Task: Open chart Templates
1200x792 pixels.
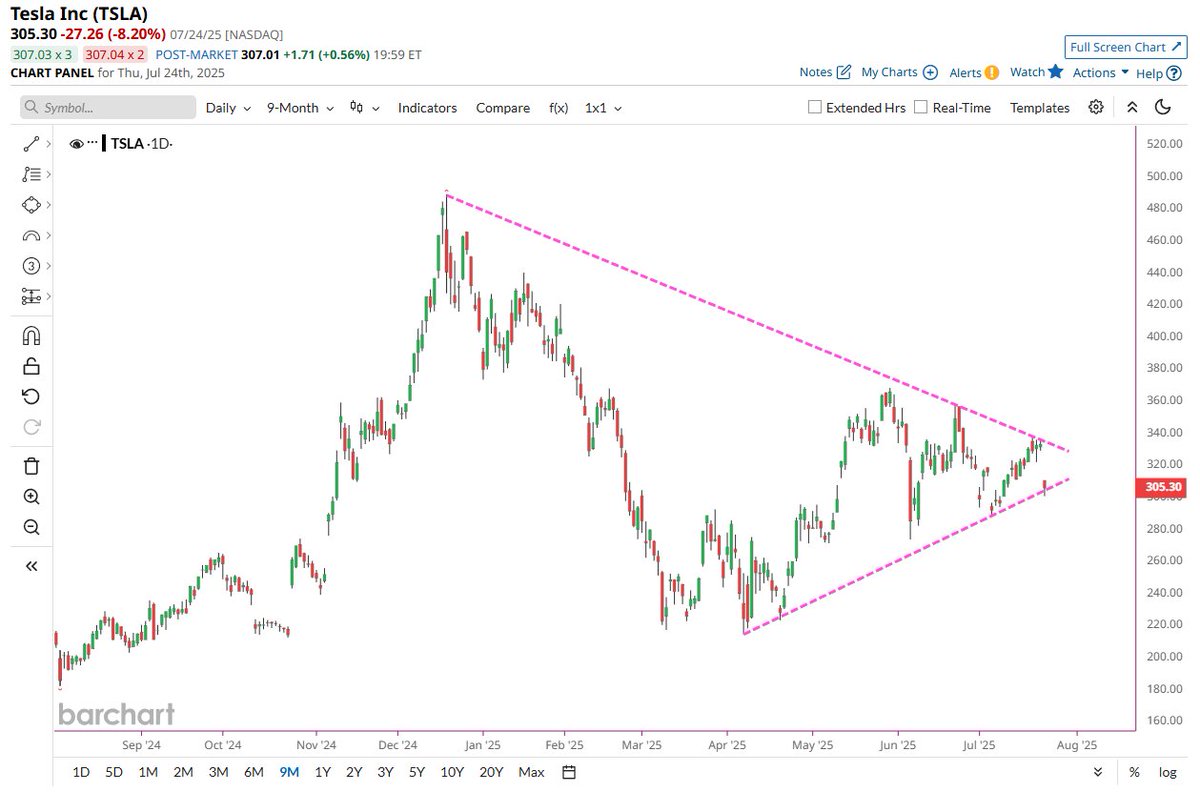Action: [1039, 107]
